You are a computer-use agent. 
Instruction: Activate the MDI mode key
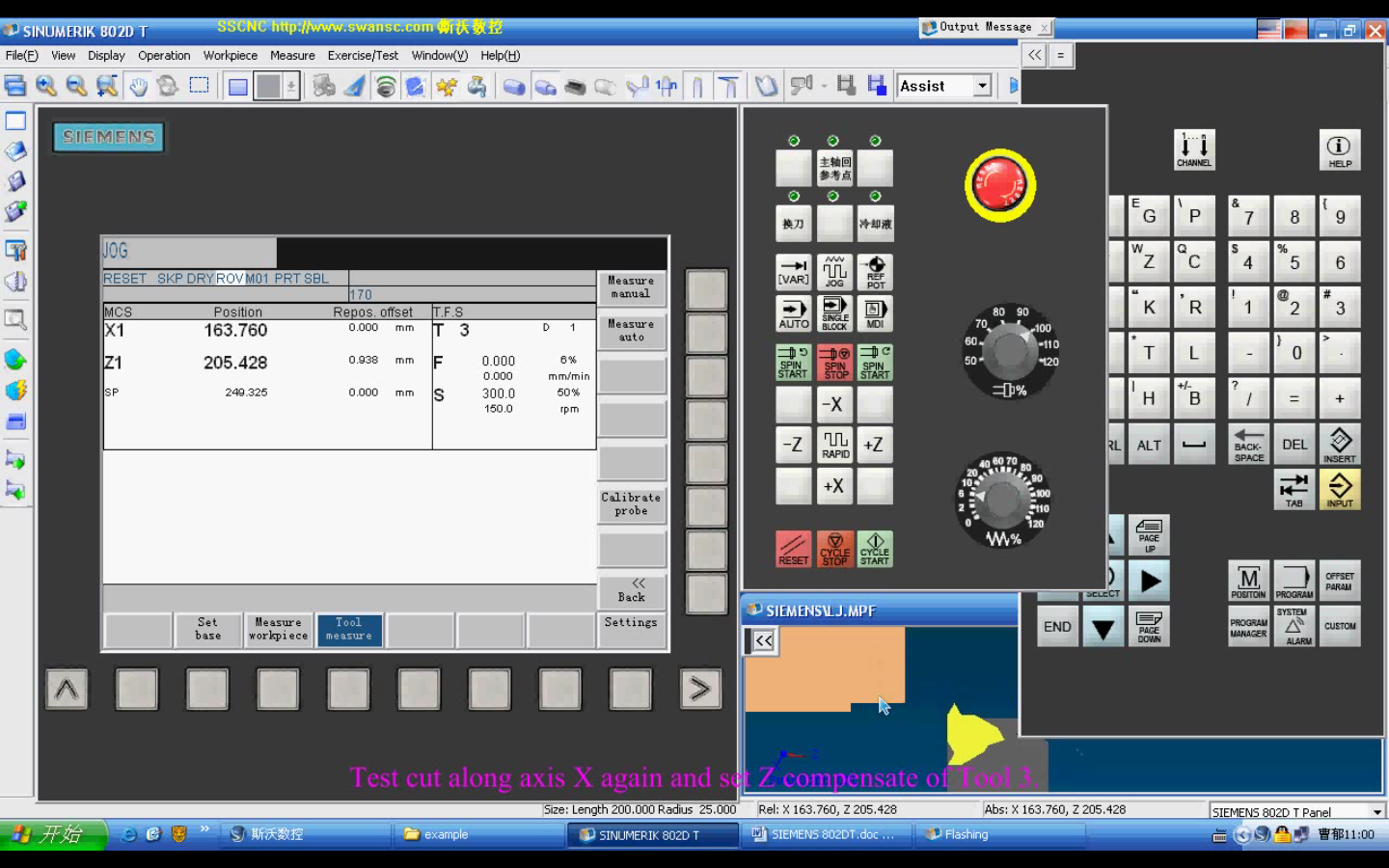[875, 313]
